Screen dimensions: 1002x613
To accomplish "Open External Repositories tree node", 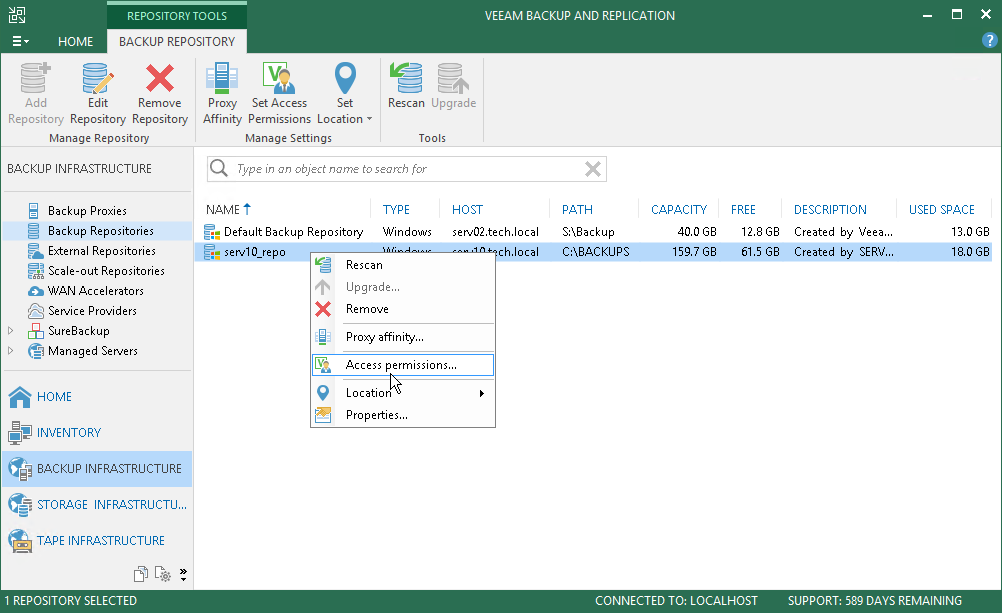I will 102,251.
